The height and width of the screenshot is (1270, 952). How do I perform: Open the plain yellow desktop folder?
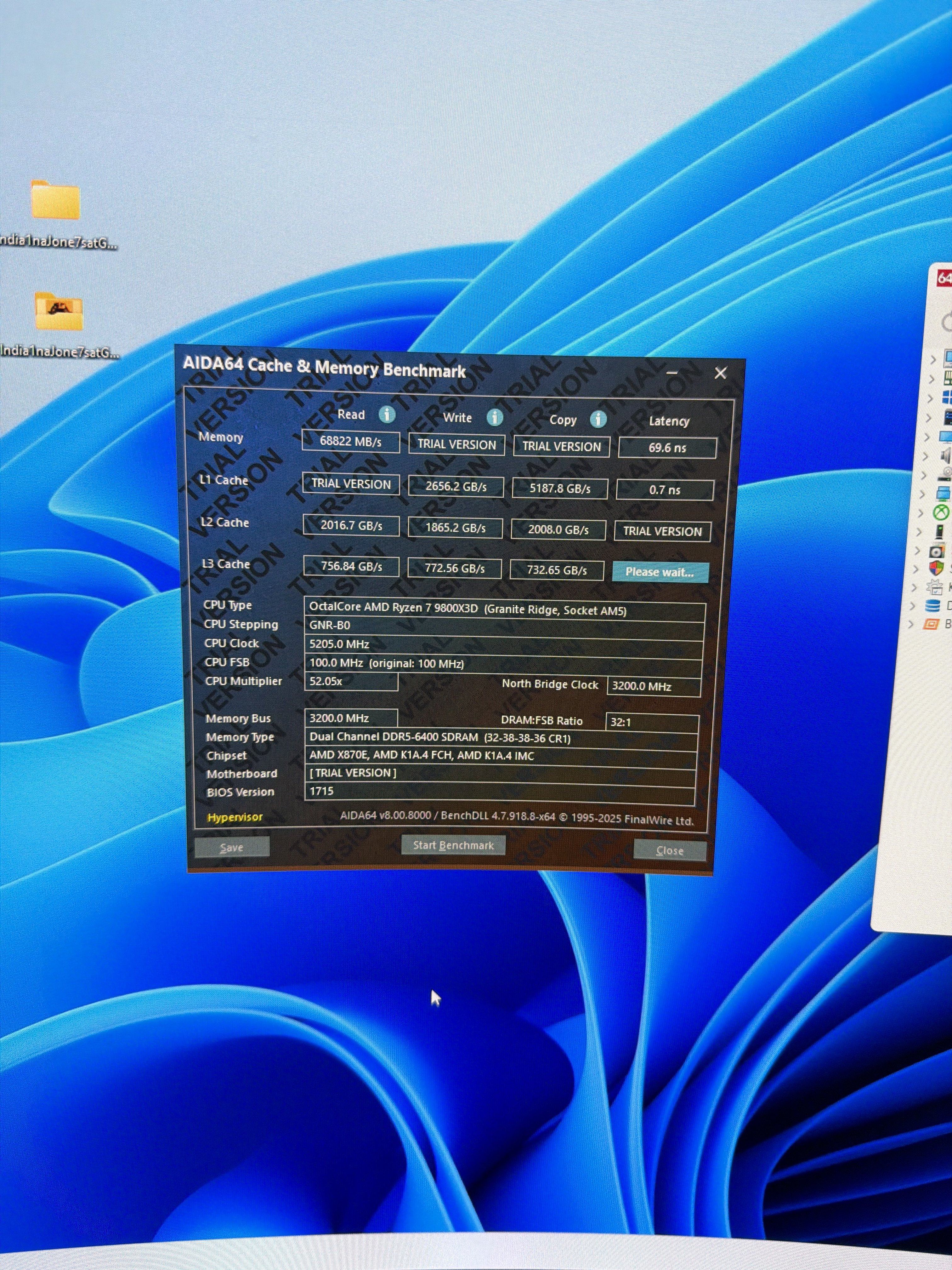coord(55,200)
